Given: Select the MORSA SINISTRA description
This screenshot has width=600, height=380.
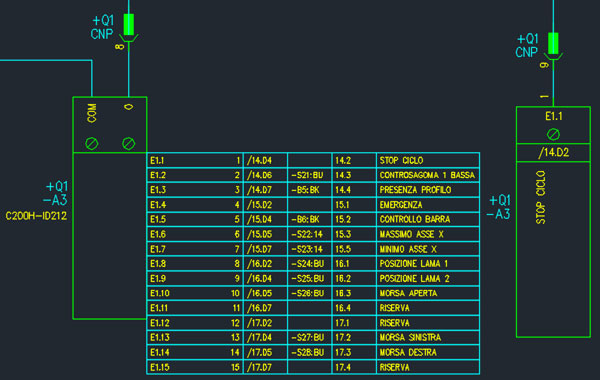Looking at the screenshot, I should [x=410, y=337].
